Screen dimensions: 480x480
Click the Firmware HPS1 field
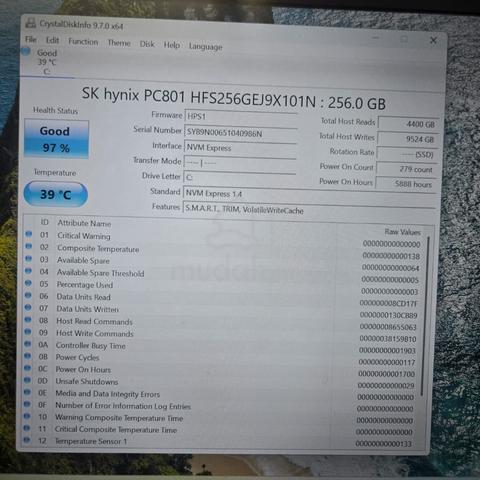(x=241, y=116)
